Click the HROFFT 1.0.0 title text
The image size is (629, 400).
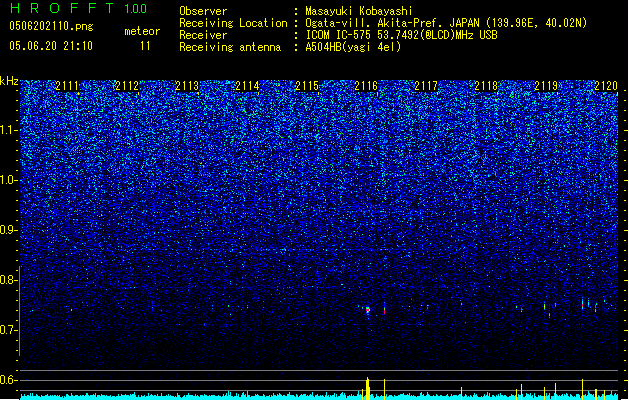pyautogui.click(x=79, y=8)
